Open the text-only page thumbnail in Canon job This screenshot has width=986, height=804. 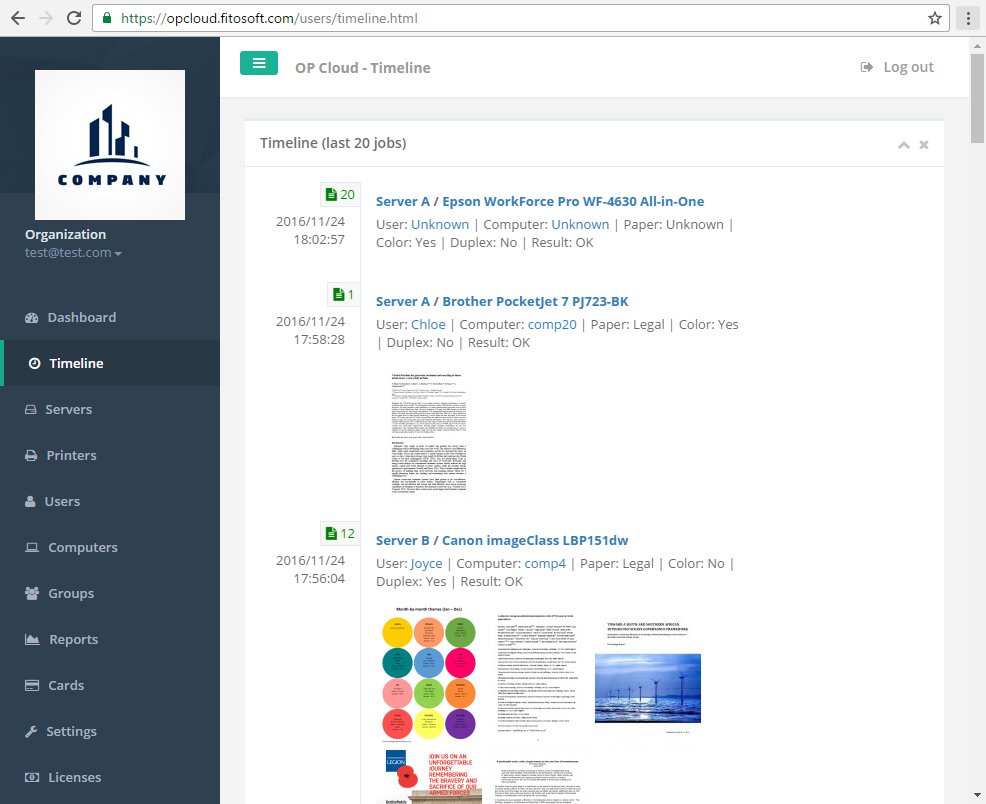click(x=536, y=673)
